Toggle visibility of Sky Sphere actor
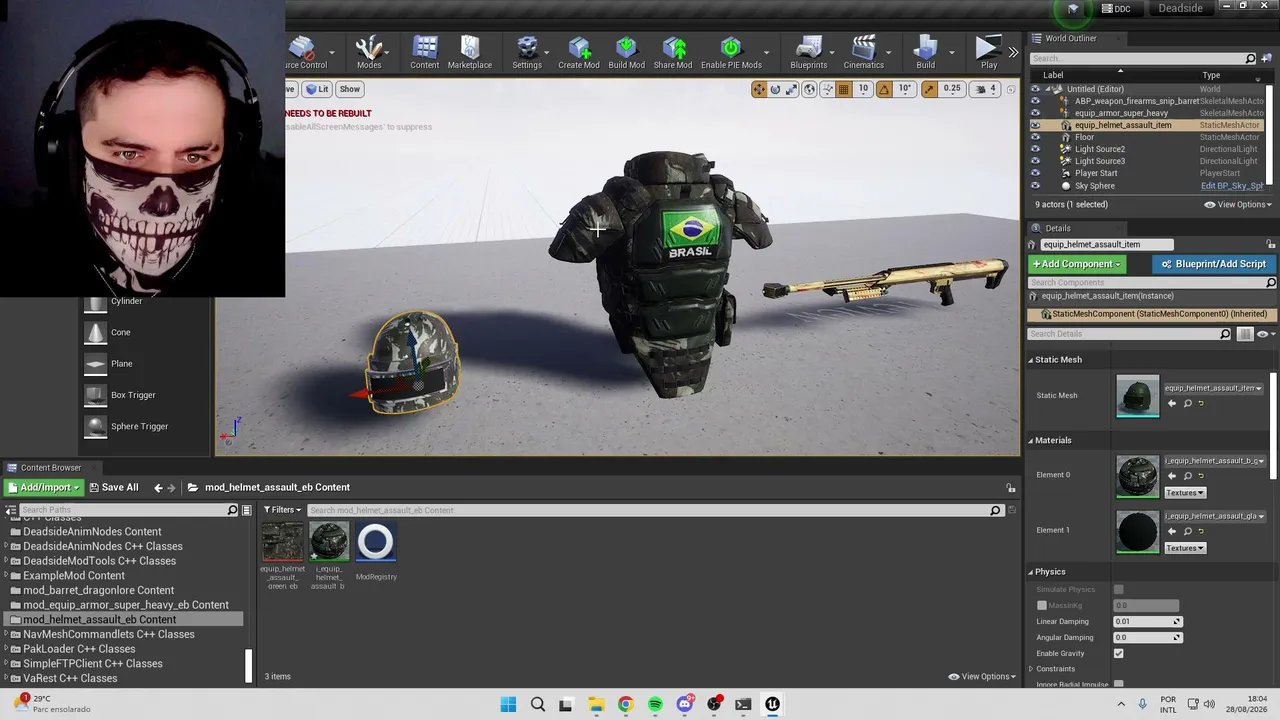The image size is (1280, 720). coord(1035,186)
